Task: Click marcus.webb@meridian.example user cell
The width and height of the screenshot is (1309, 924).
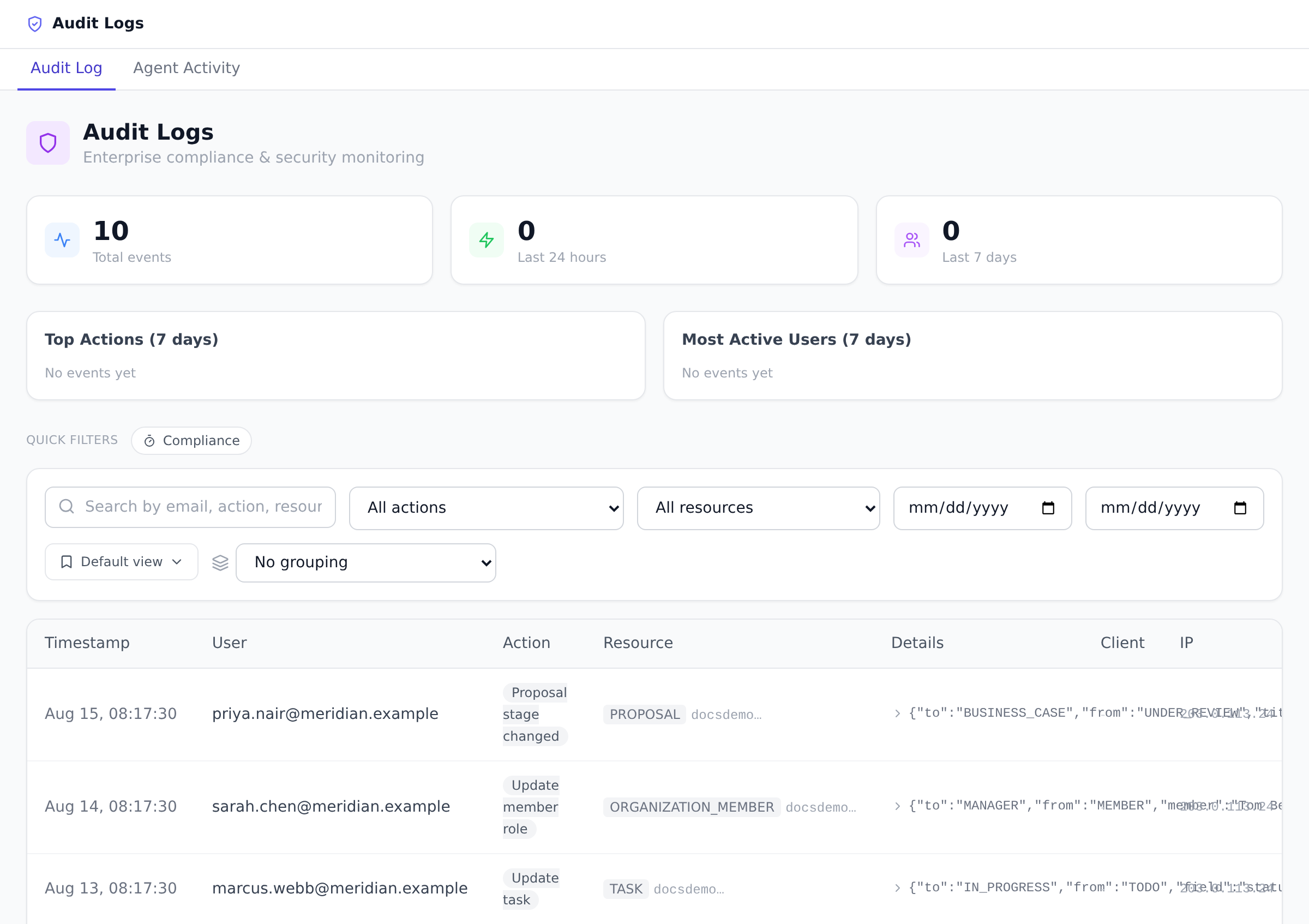Action: coord(339,888)
